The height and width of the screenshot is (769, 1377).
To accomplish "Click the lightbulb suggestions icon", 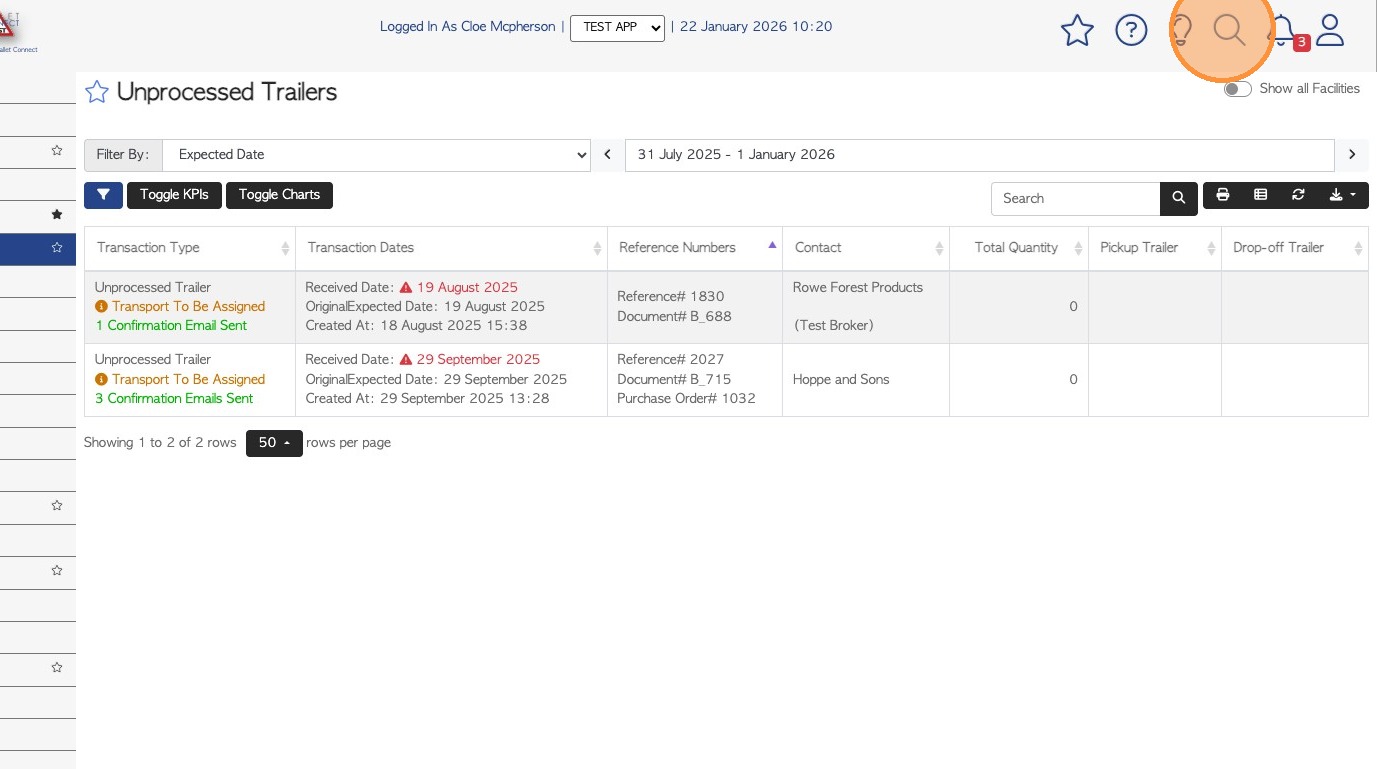I will point(1181,31).
